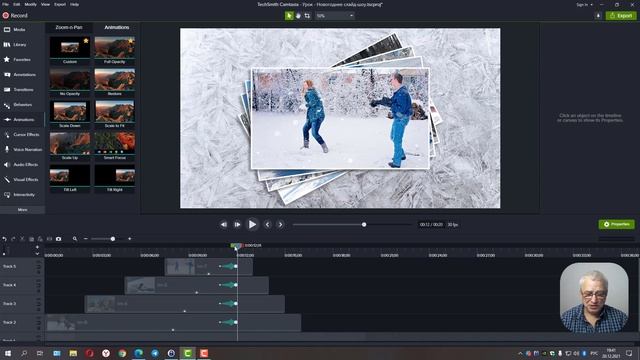Click the Split icon in timeline toolbar
This screenshot has width=640, height=360.
click(49, 239)
